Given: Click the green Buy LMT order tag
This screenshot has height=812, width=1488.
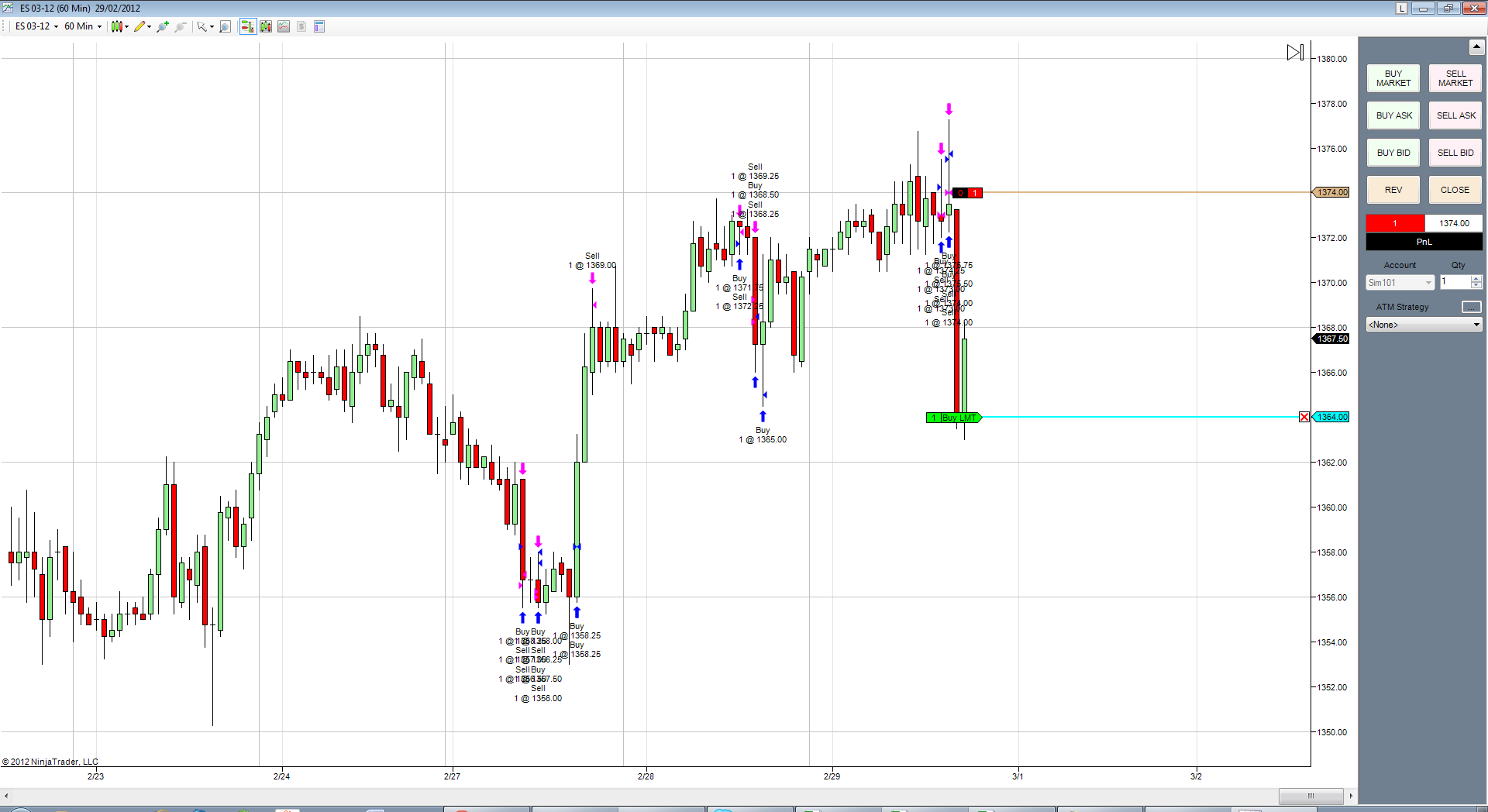Looking at the screenshot, I should 954,418.
